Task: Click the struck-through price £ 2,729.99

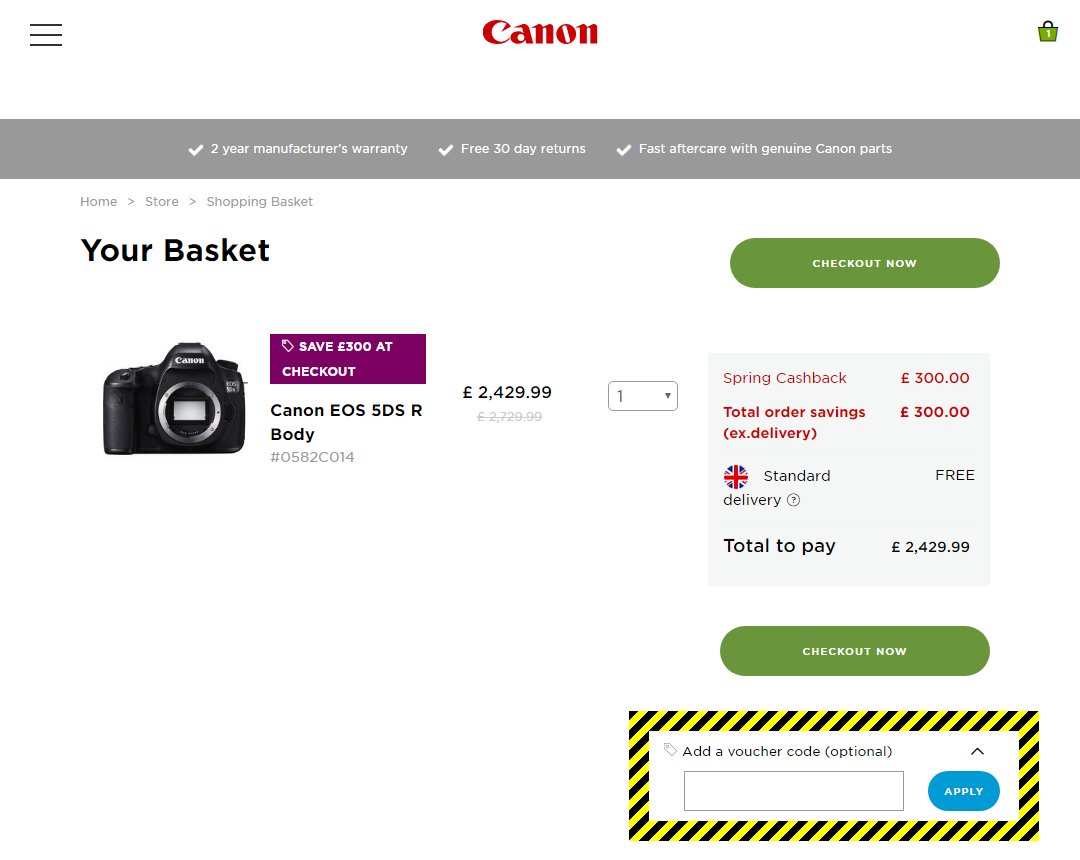Action: [510, 417]
